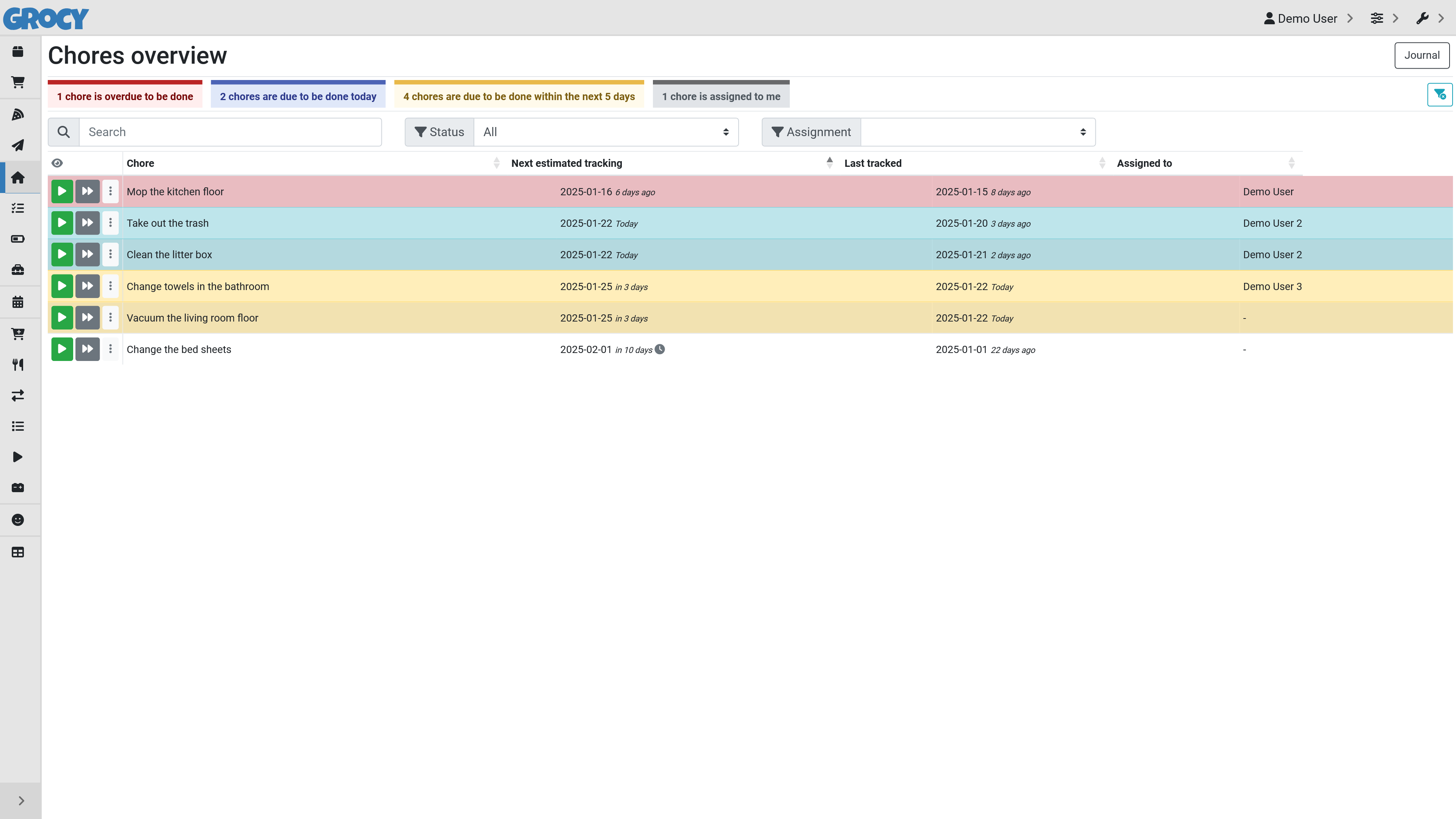Open the calendar icon in sidebar

18,302
